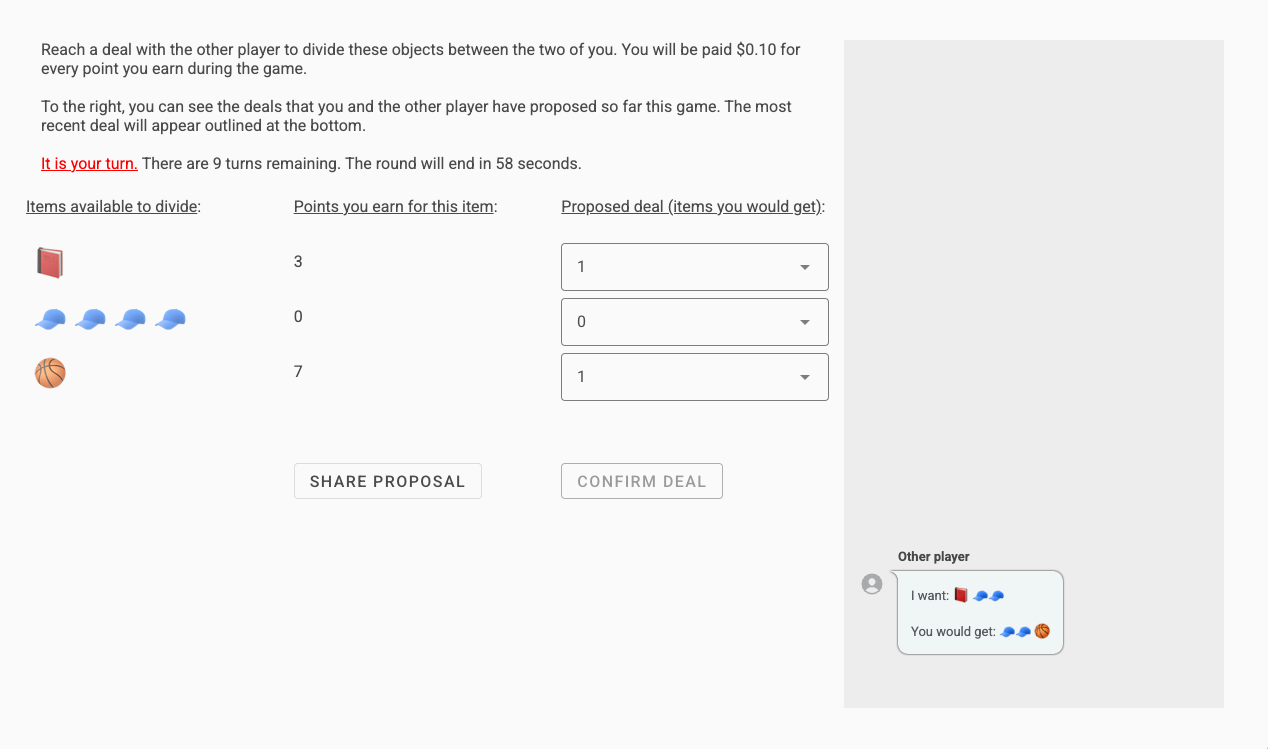
Task: Click the red book item icon
Action: click(x=50, y=263)
